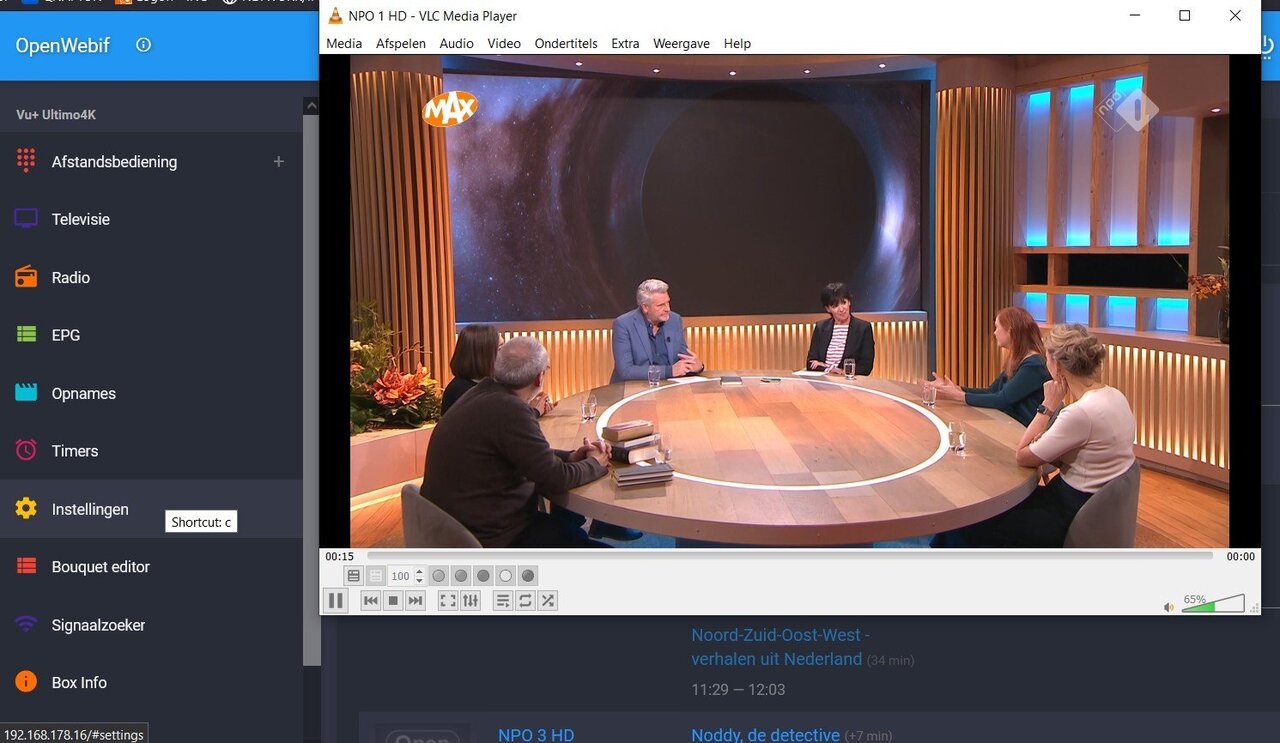The width and height of the screenshot is (1280, 743).
Task: Switch VLC to fullscreen mode
Action: click(x=447, y=600)
